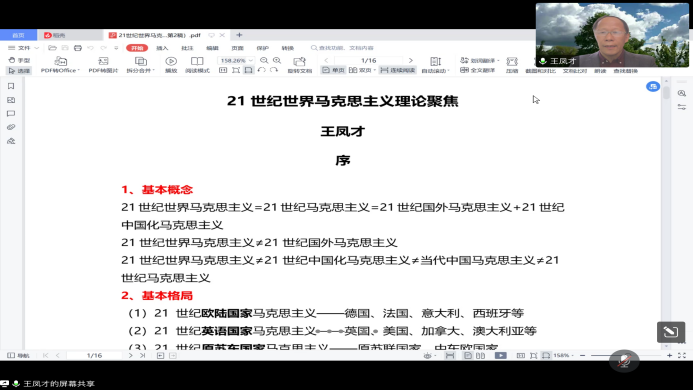
Task: Click the 全文翻译 button
Action: pos(478,70)
